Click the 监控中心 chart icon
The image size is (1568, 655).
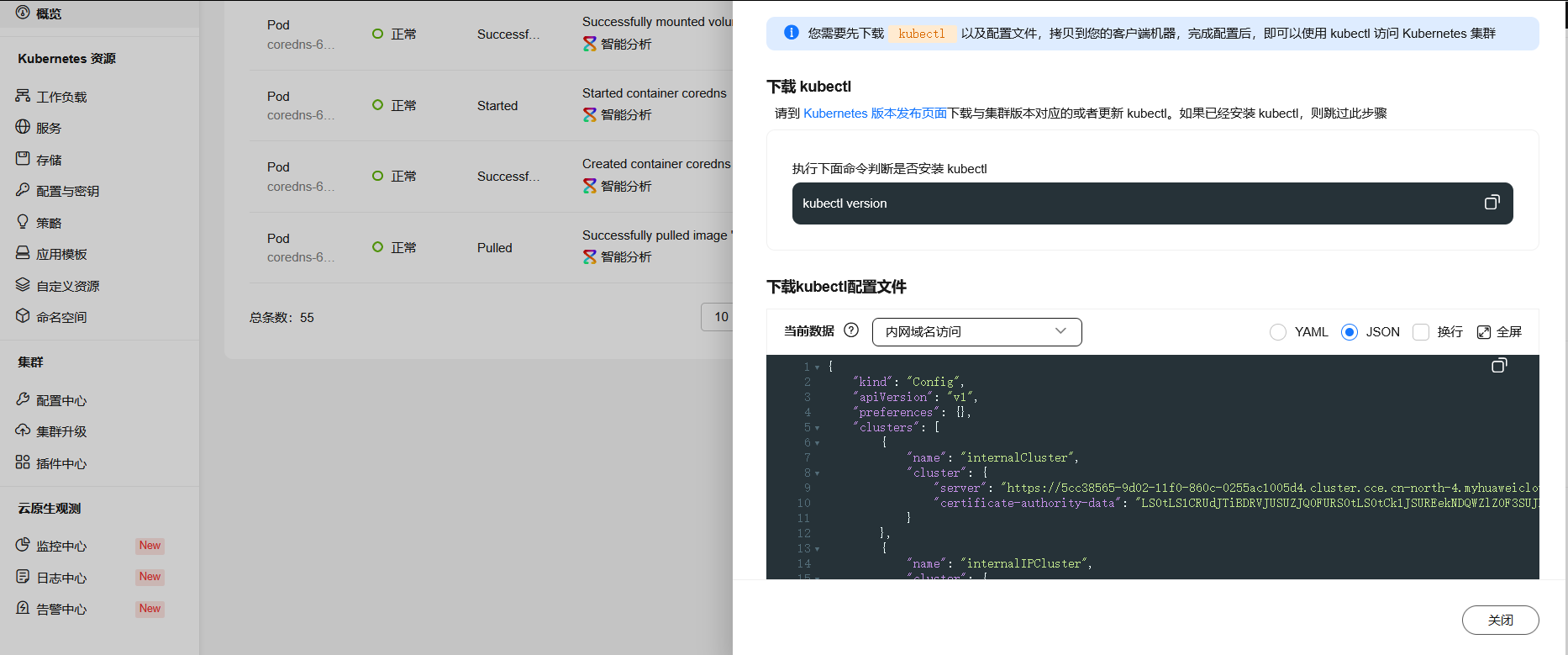click(23, 545)
